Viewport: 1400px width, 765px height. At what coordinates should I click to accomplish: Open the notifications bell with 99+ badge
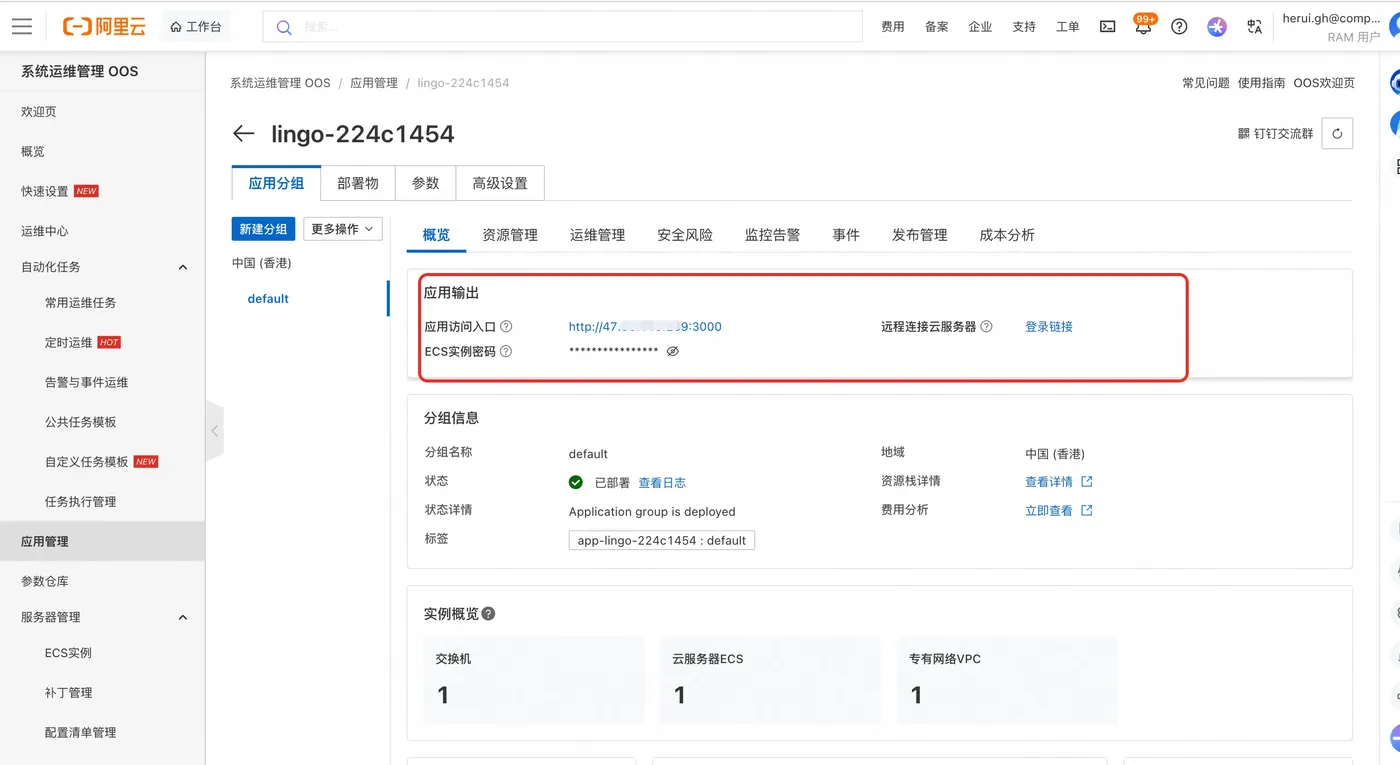1143,26
